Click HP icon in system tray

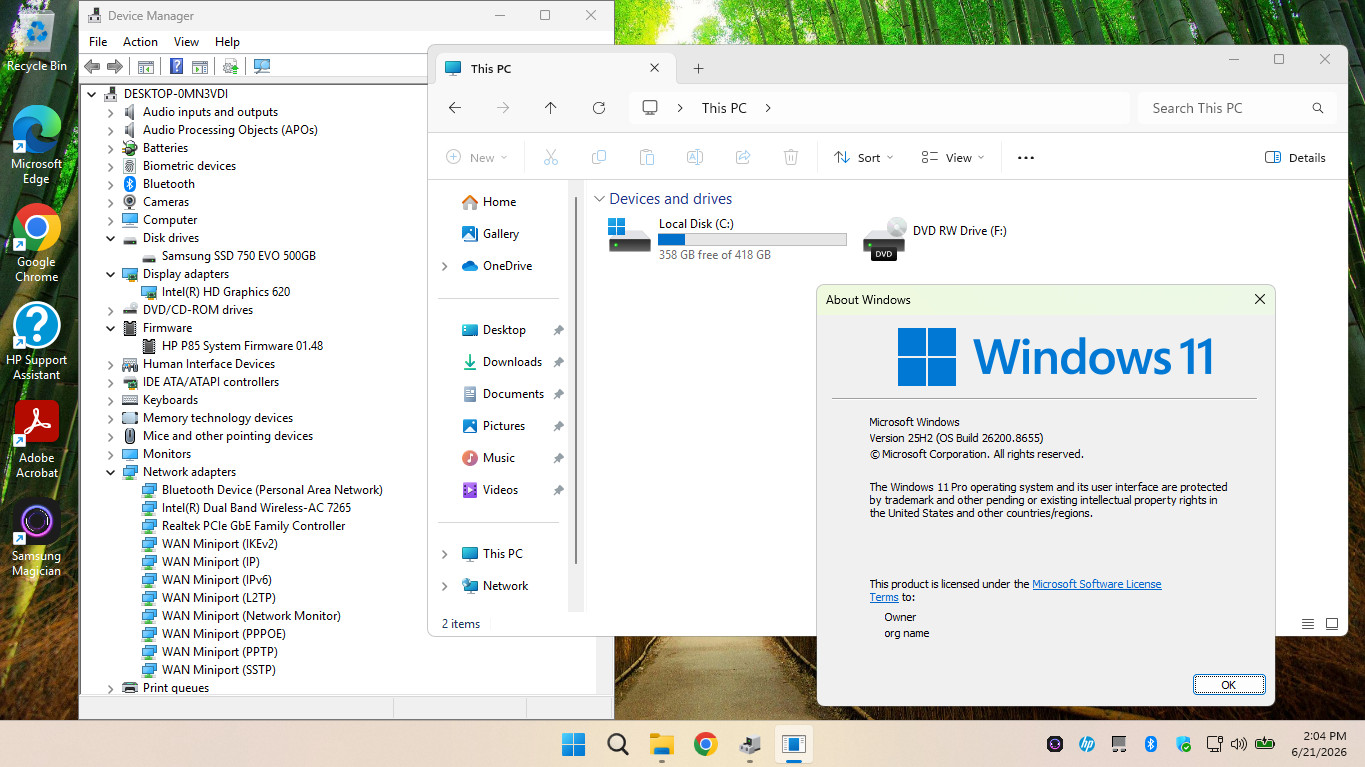pyautogui.click(x=1087, y=744)
